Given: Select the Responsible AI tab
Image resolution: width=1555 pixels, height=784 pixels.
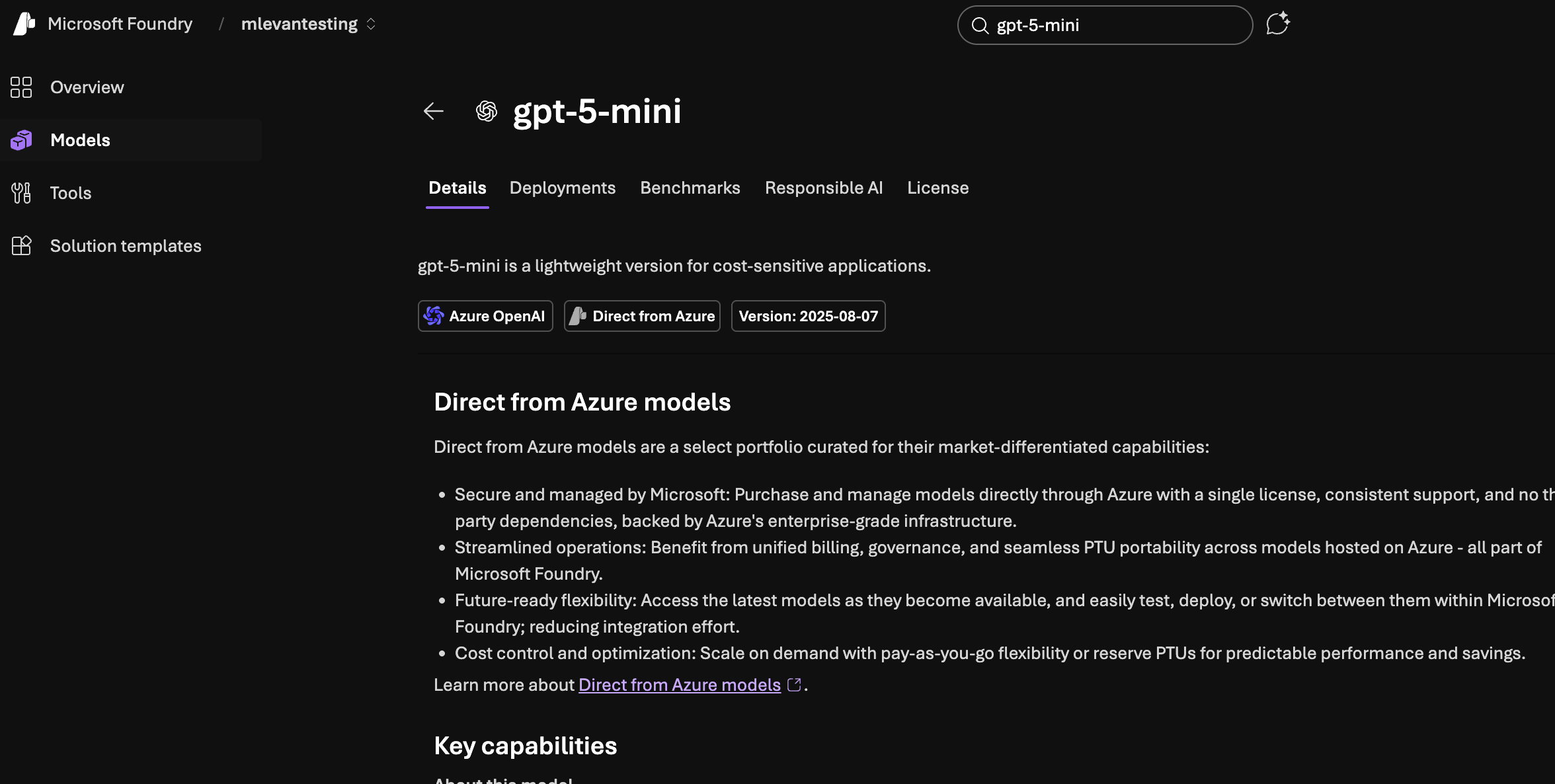Looking at the screenshot, I should [823, 188].
